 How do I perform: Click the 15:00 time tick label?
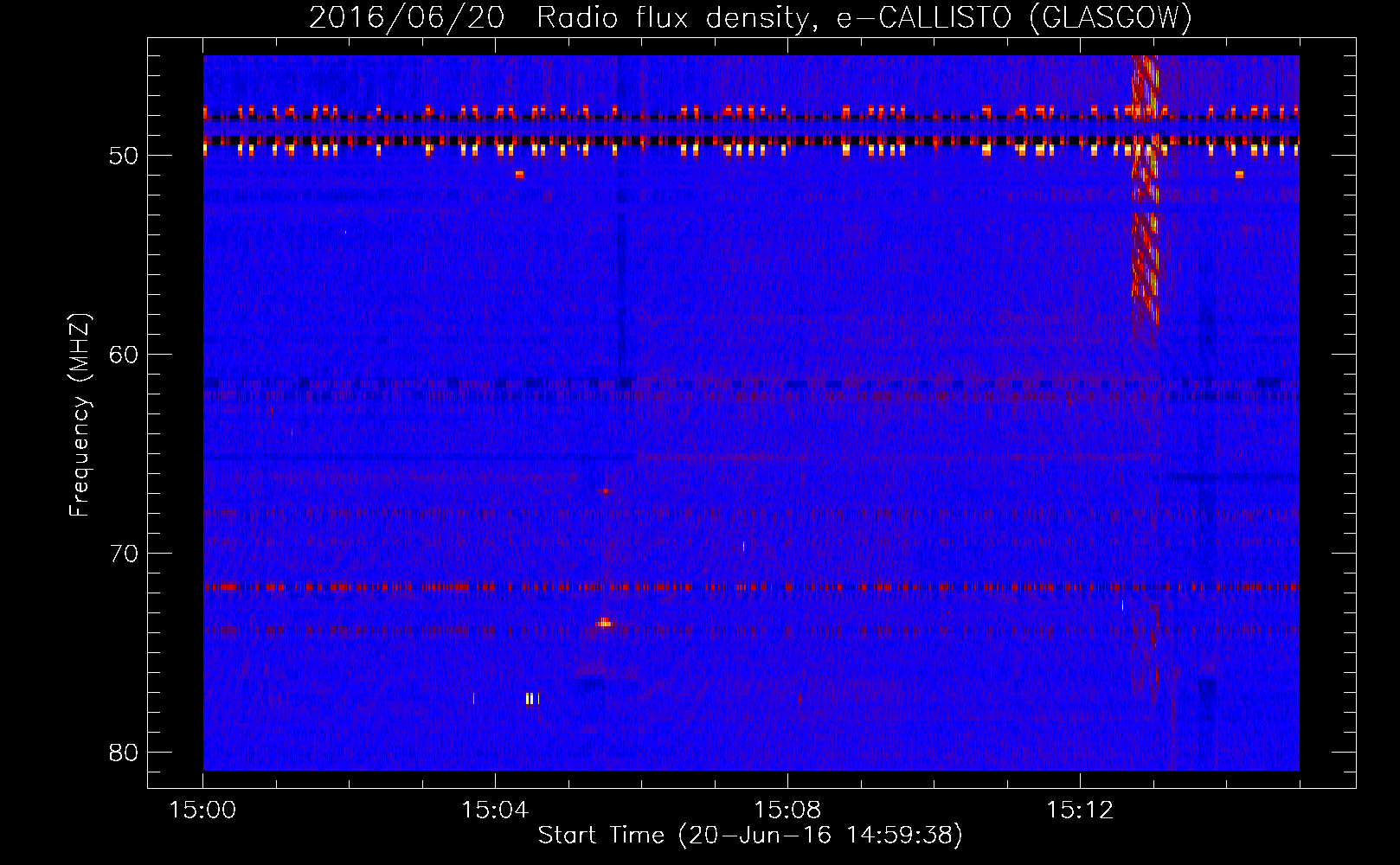[x=203, y=811]
